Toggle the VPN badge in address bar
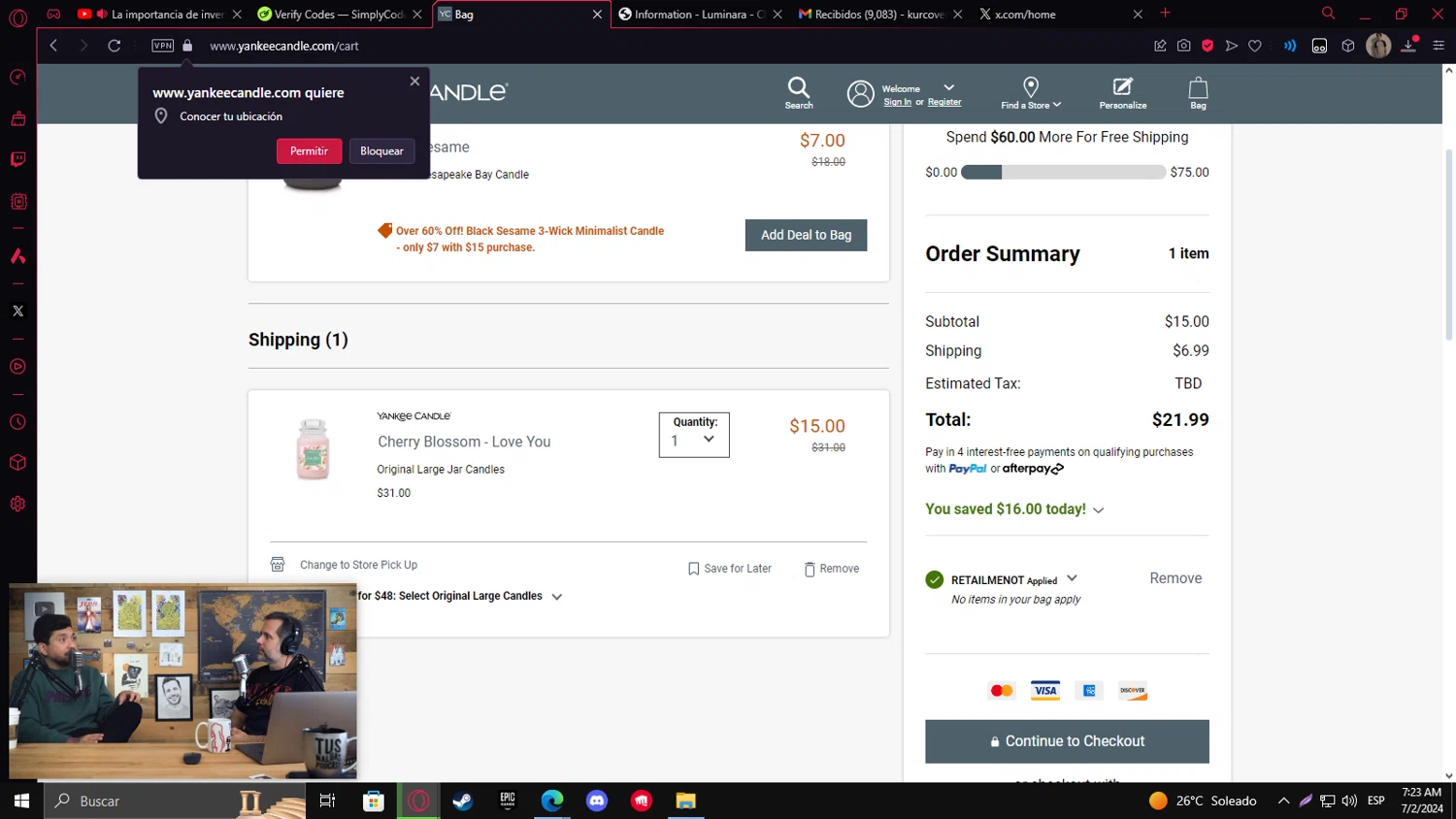 pyautogui.click(x=163, y=46)
